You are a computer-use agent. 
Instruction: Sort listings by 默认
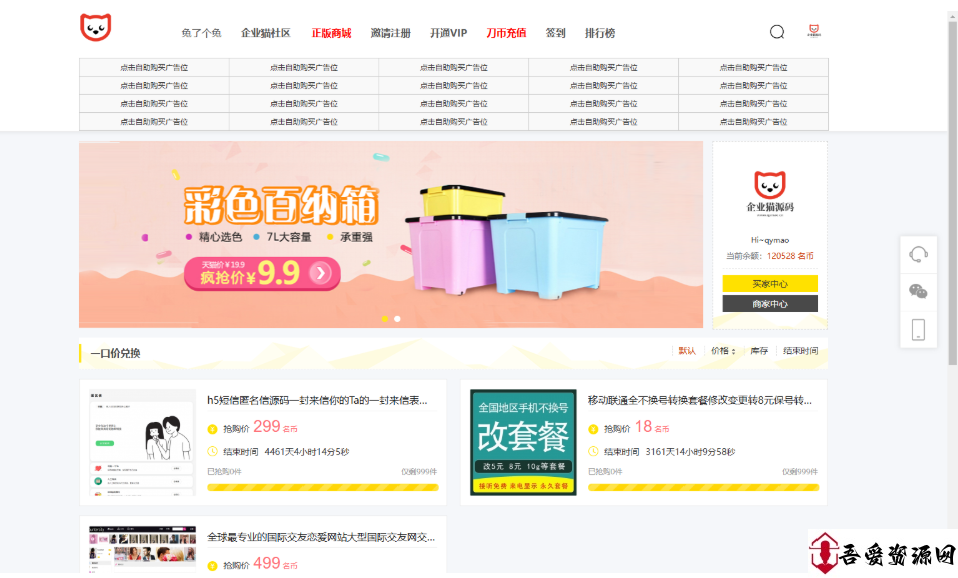pyautogui.click(x=687, y=352)
